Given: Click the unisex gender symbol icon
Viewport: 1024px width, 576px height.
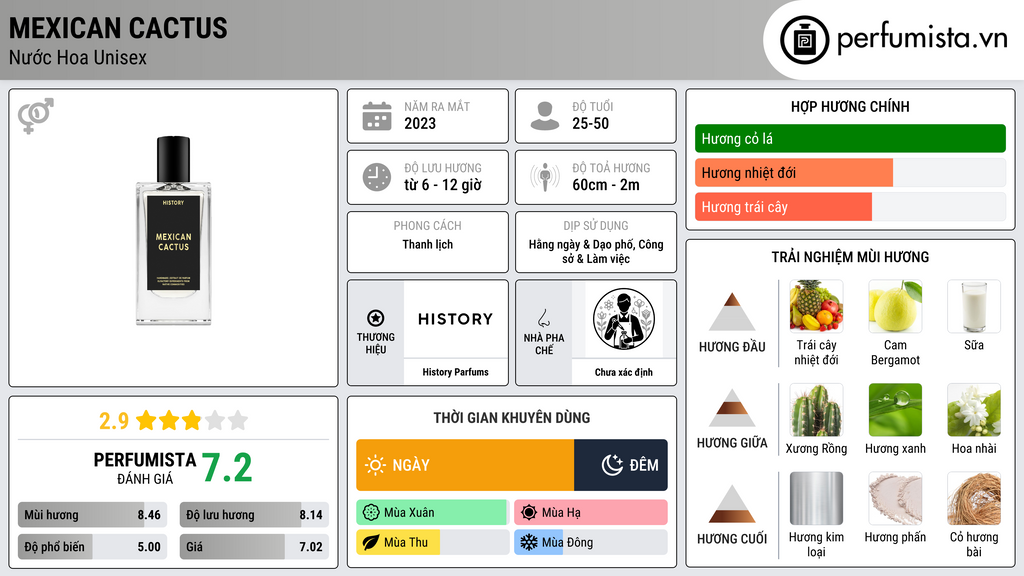Looking at the screenshot, I should click(36, 116).
